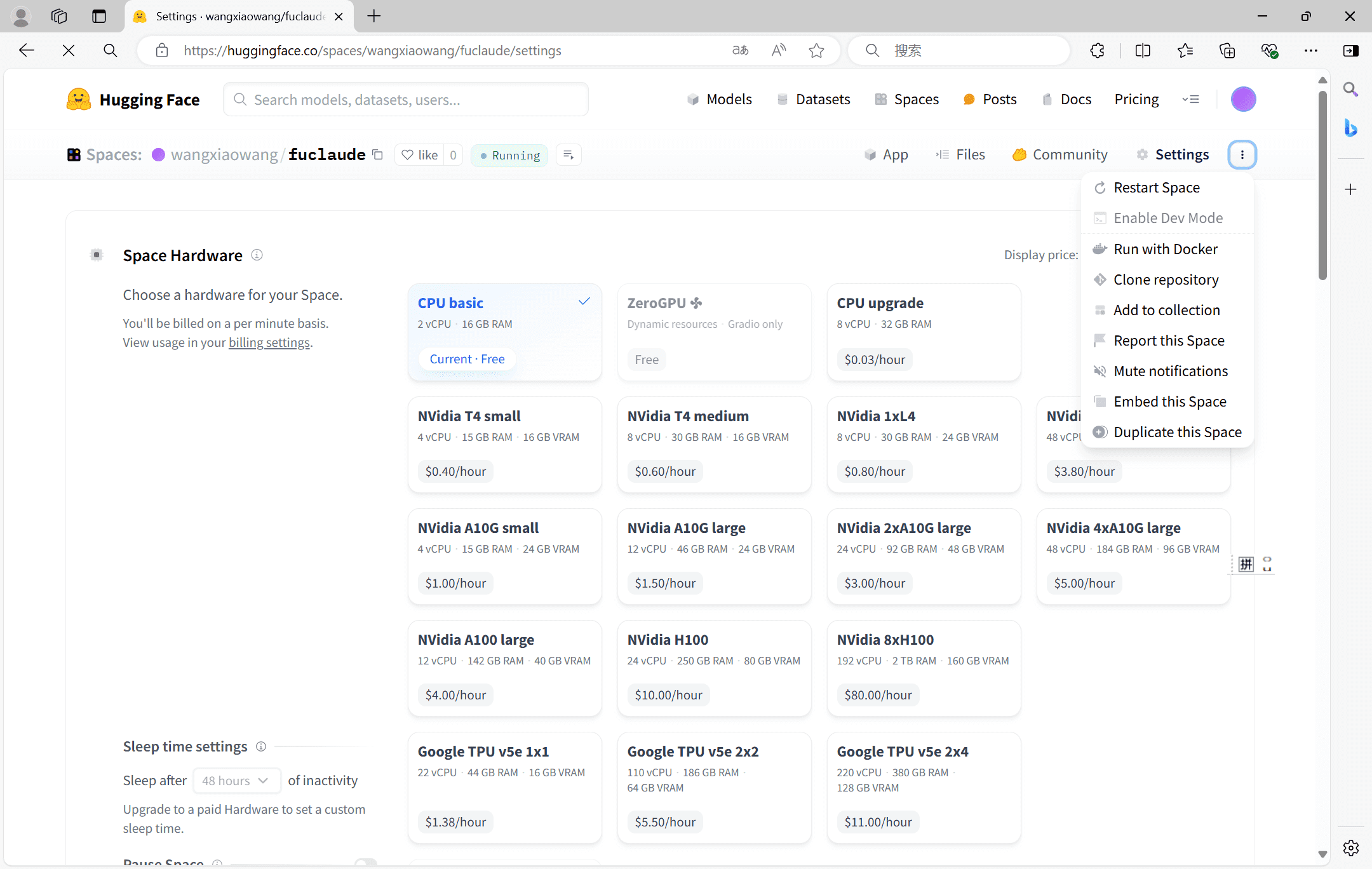Screen dimensions: 1372x869
Task: Open the user avatar profile menu
Action: [1243, 99]
